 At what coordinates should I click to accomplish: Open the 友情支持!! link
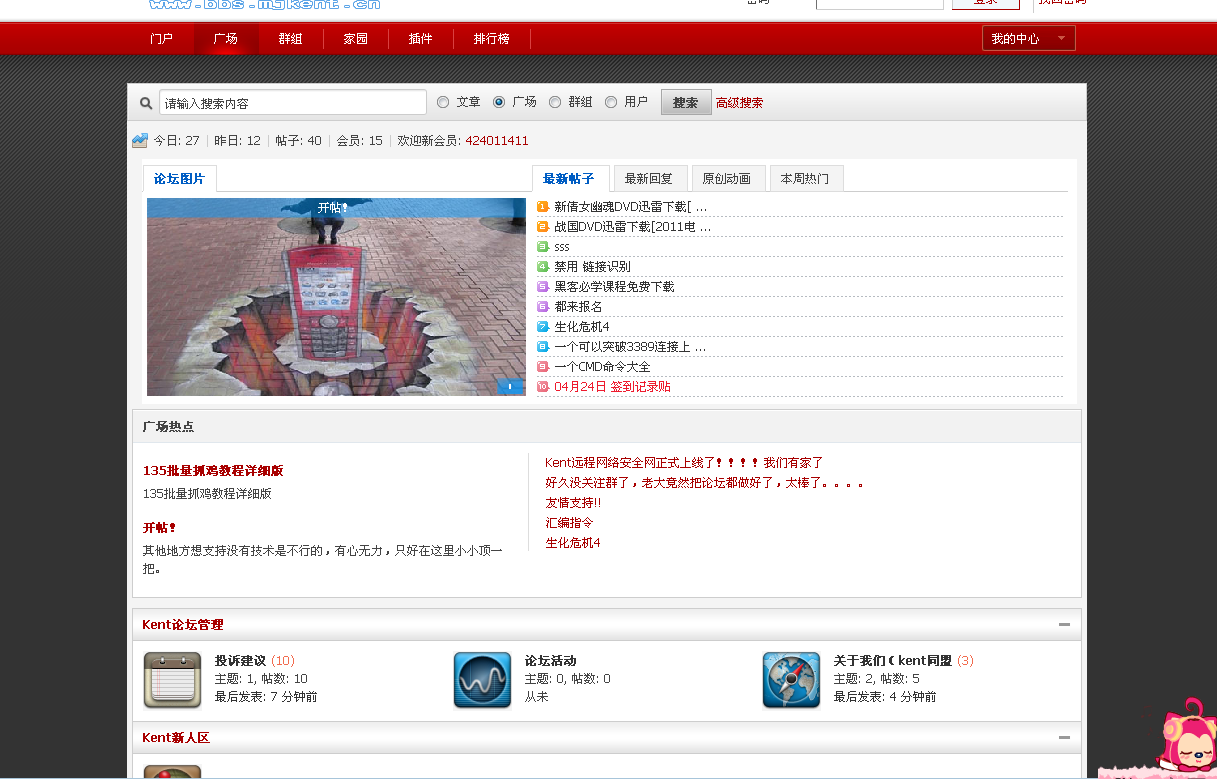573,503
